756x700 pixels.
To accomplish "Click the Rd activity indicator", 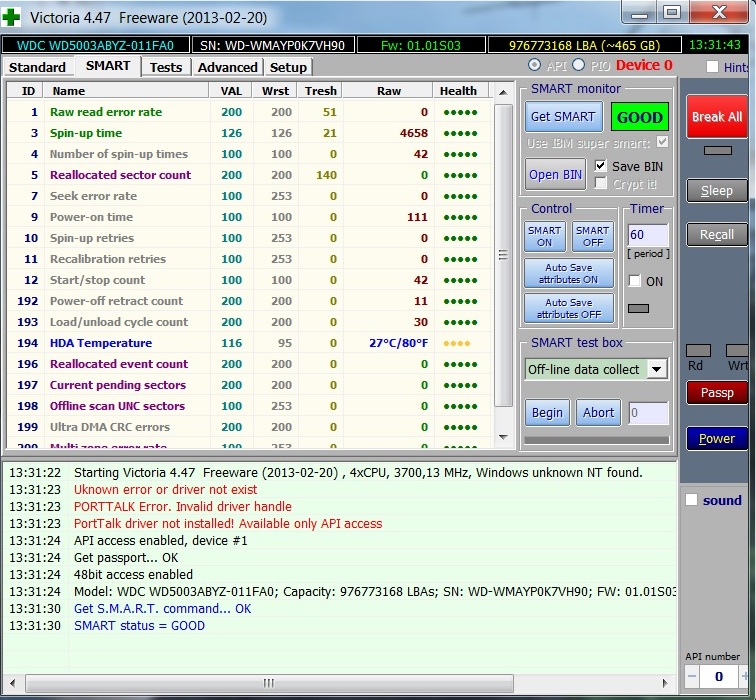I will pyautogui.click(x=698, y=351).
